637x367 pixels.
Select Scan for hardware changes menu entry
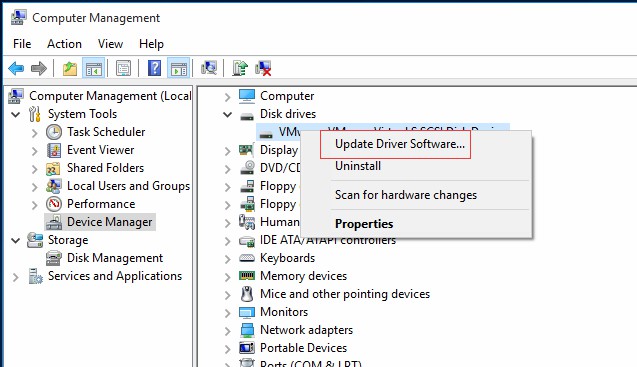pos(406,195)
